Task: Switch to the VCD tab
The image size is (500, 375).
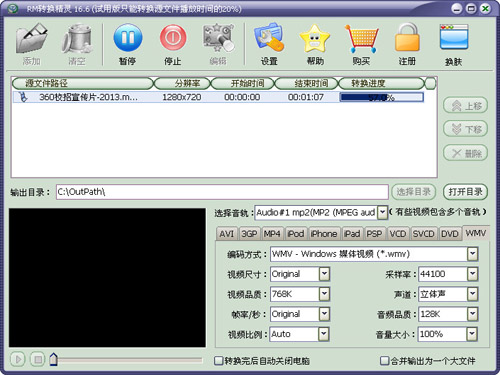Action: click(398, 234)
